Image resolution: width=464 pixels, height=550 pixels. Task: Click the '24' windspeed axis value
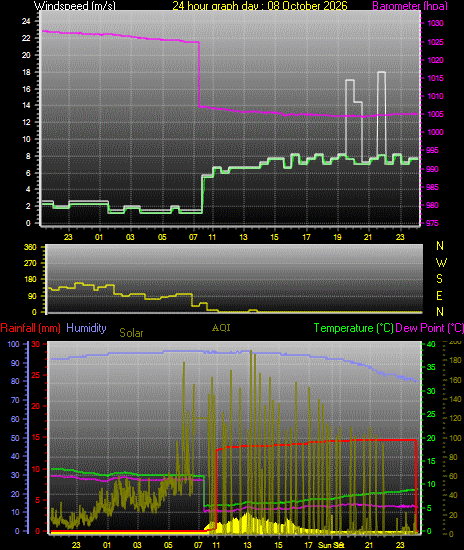click(26, 21)
